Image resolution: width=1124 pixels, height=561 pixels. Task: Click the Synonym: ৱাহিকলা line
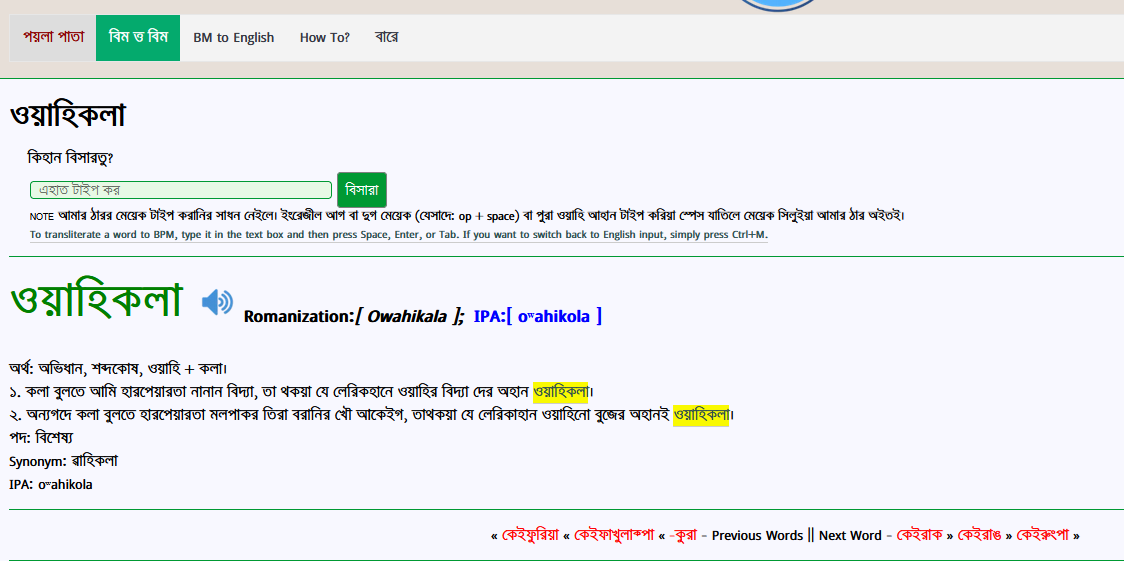pyautogui.click(x=64, y=461)
